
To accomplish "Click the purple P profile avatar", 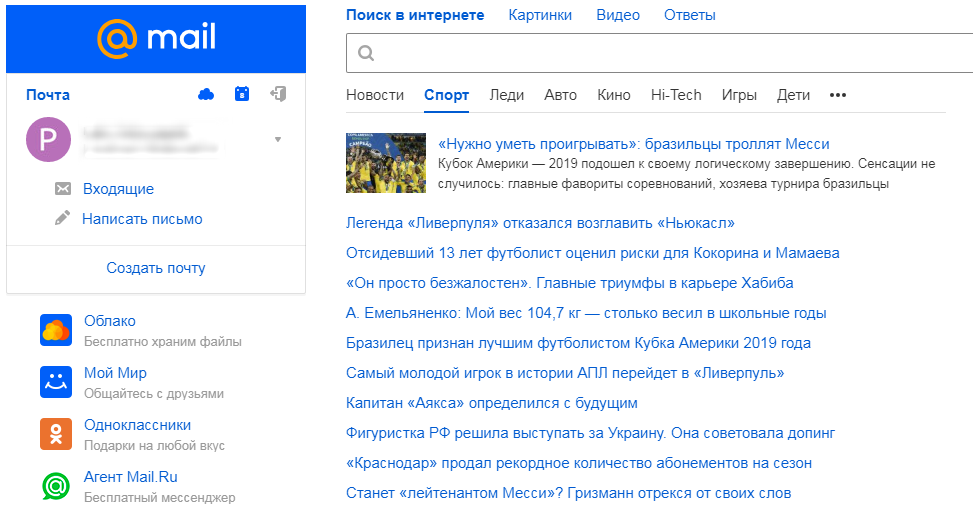I will (48, 139).
